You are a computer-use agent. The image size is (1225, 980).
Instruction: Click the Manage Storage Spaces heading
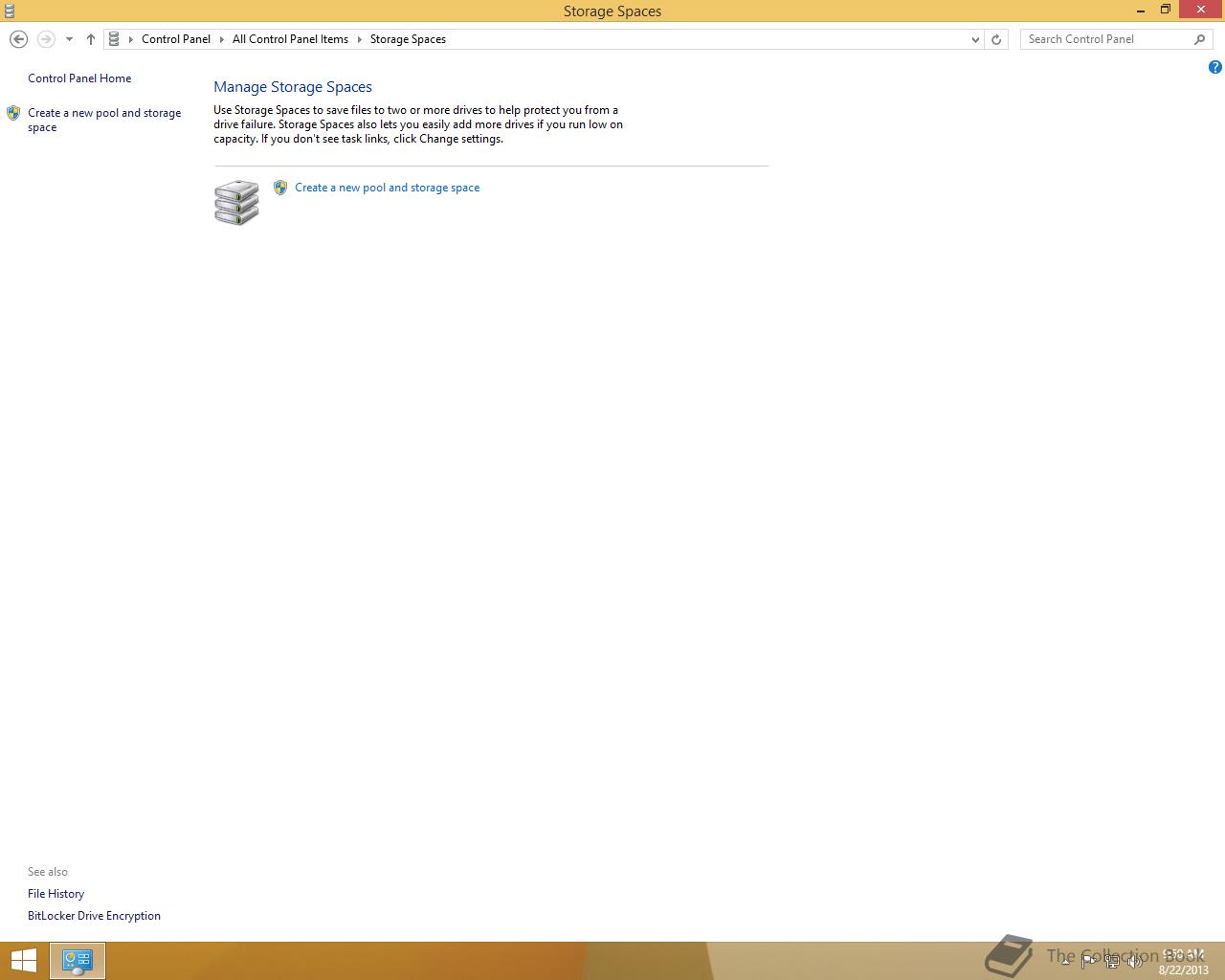click(x=293, y=87)
